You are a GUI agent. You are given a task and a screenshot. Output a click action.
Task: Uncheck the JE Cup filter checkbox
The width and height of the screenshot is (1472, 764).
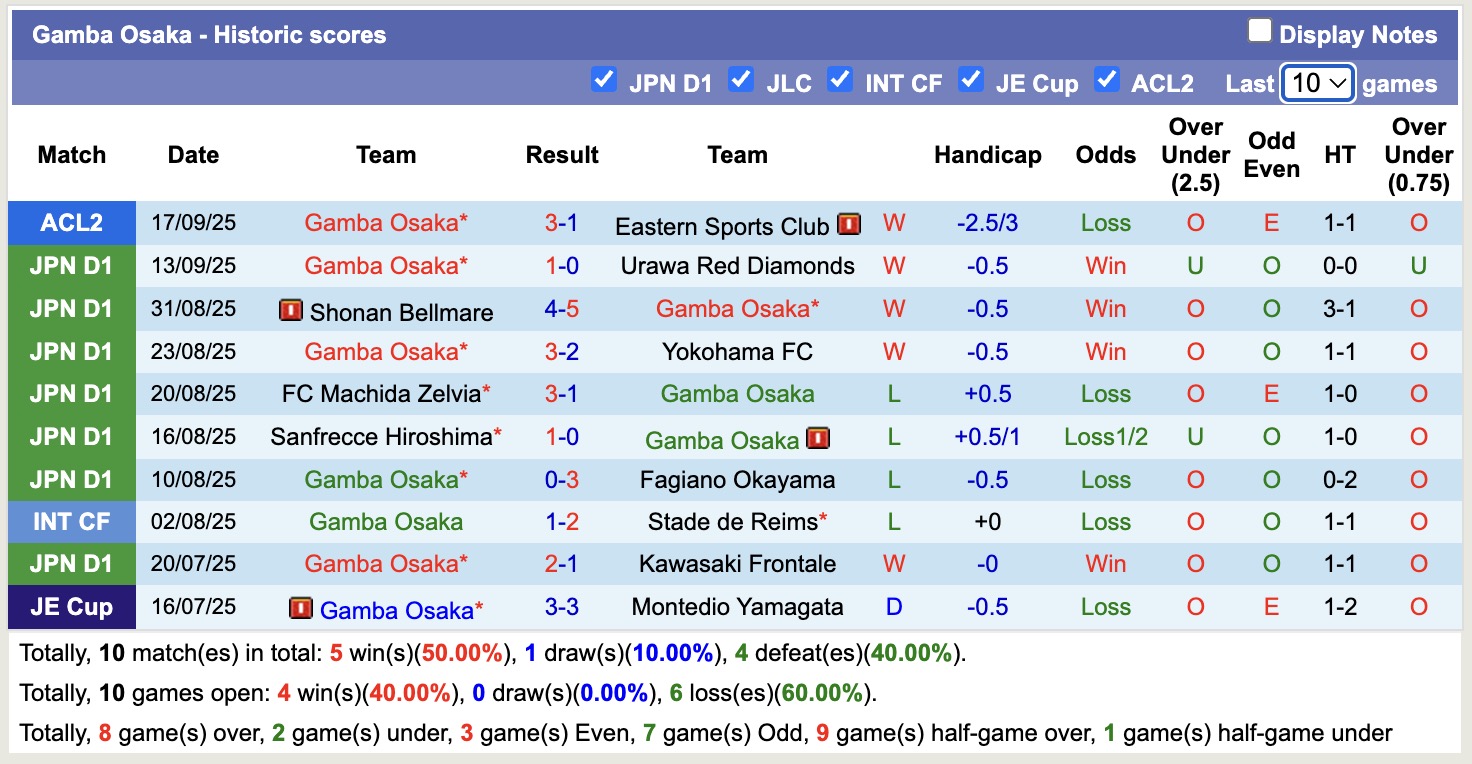click(x=971, y=81)
